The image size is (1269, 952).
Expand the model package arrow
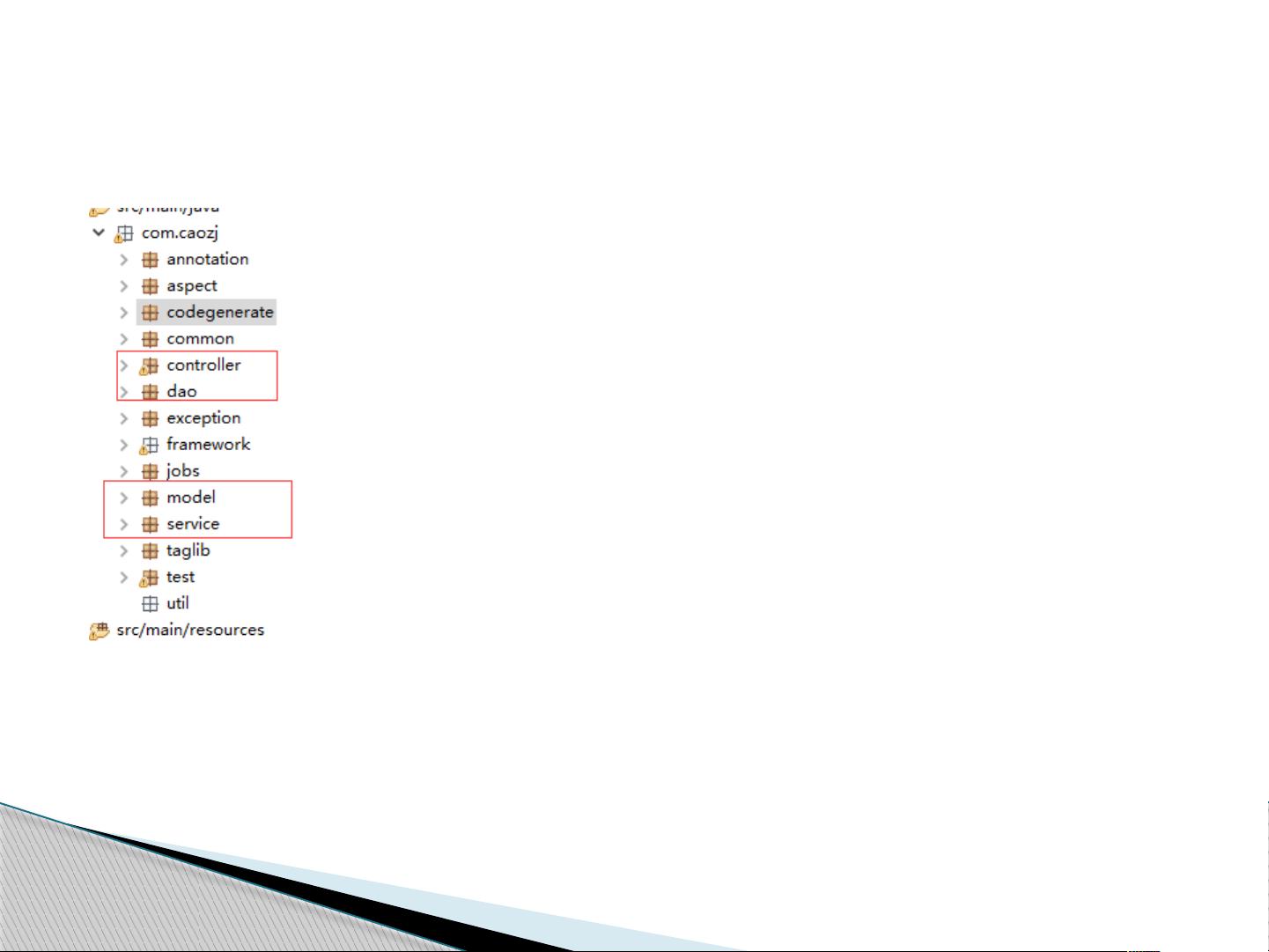click(124, 498)
